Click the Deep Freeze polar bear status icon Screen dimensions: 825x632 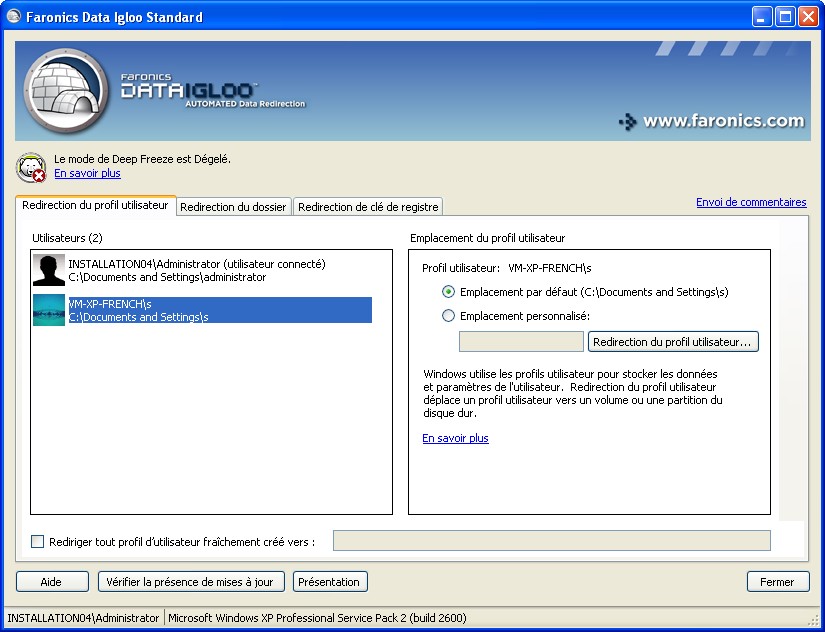[31, 167]
